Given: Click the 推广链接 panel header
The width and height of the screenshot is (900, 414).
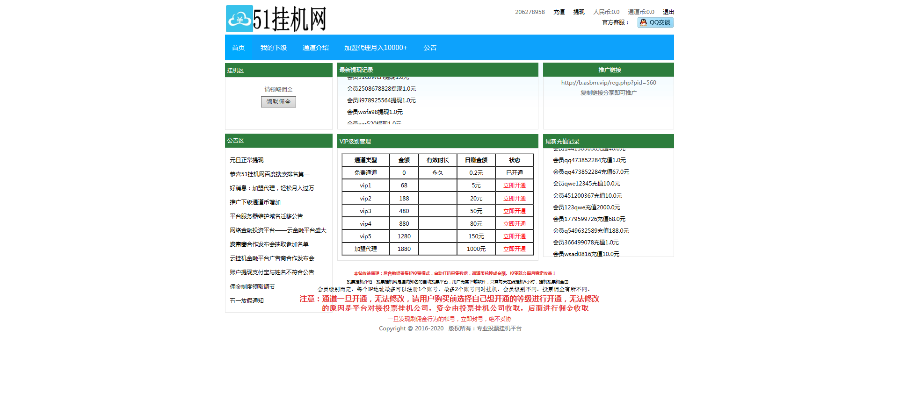Looking at the screenshot, I should coord(608,70).
